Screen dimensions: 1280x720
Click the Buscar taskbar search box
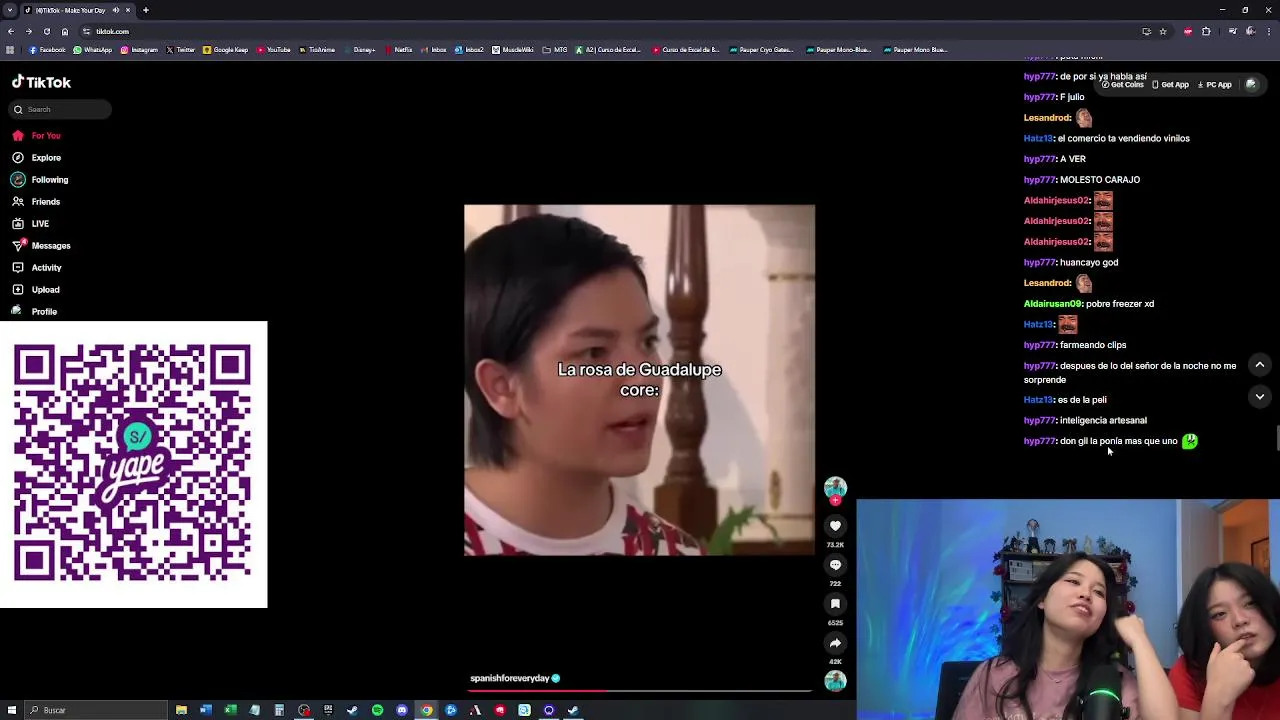tap(96, 710)
